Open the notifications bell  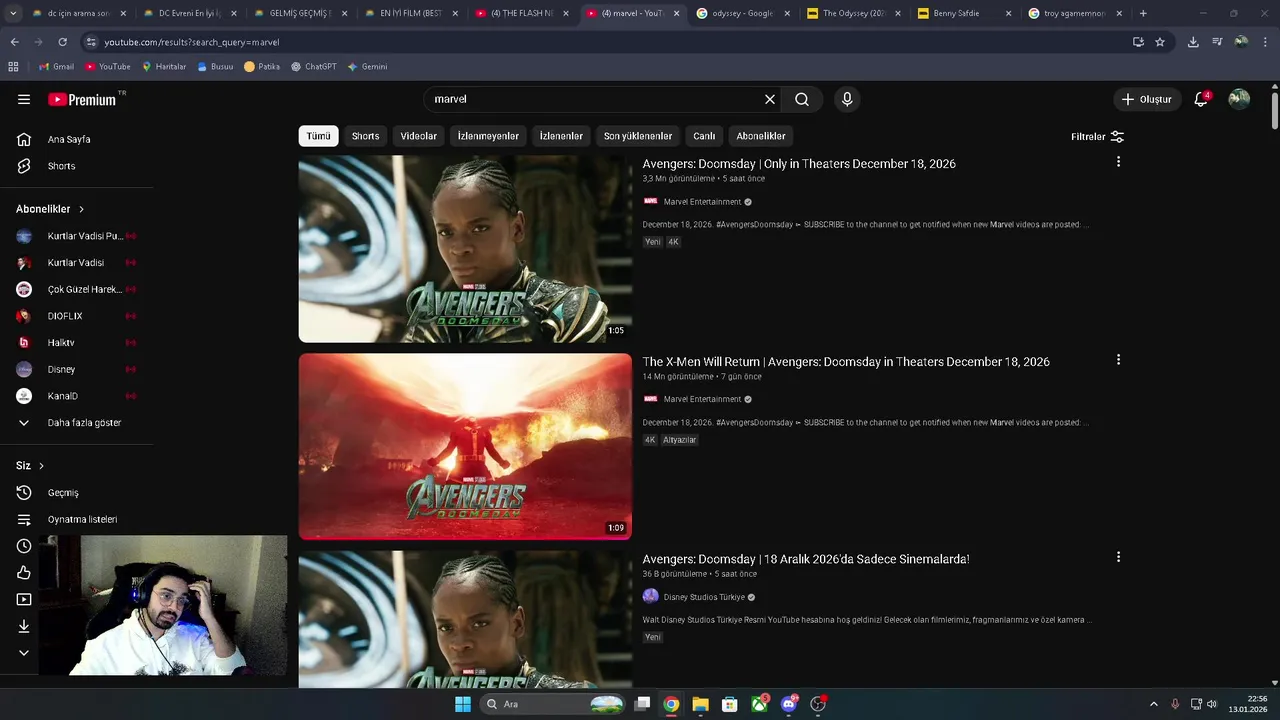(1201, 99)
